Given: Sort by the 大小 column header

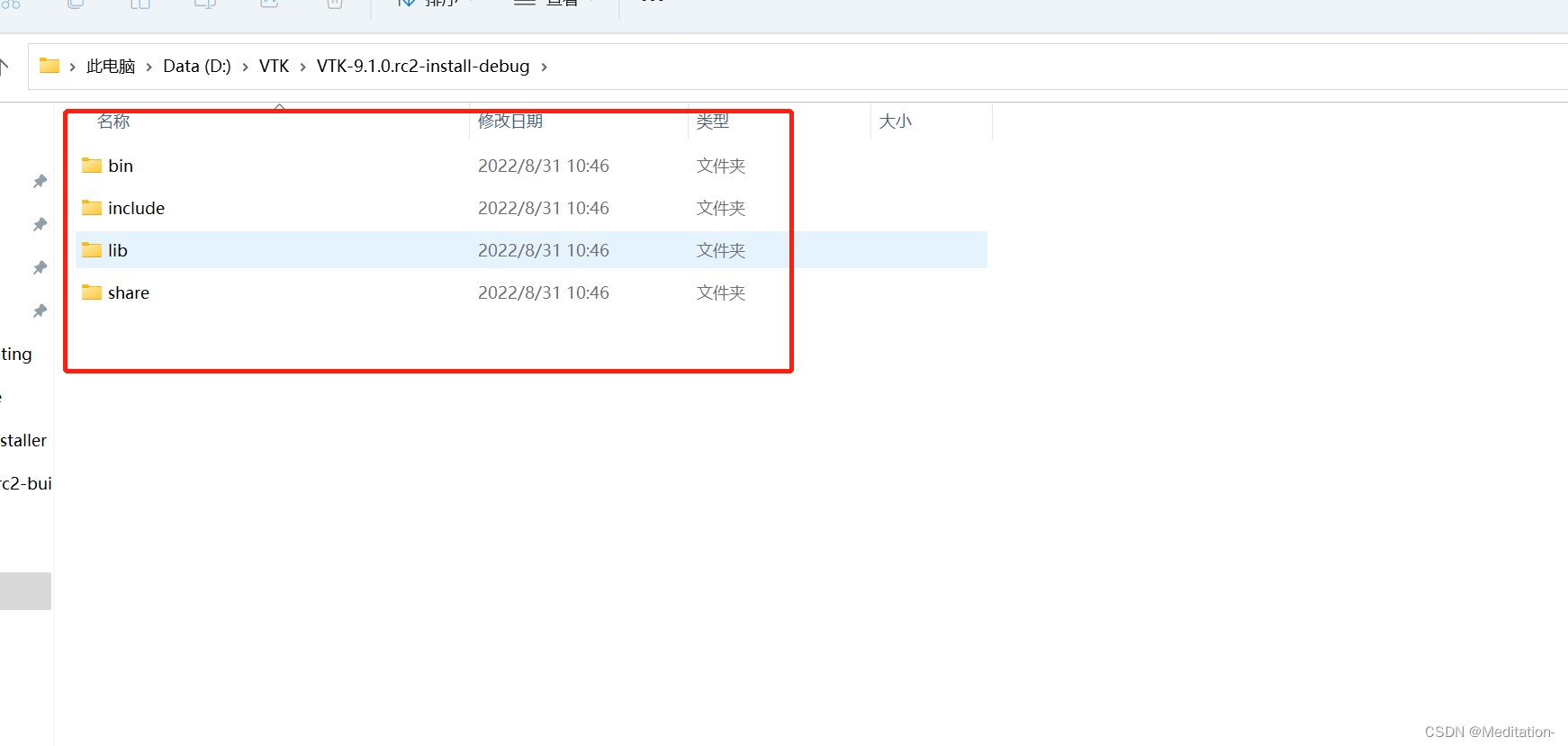Looking at the screenshot, I should (896, 121).
